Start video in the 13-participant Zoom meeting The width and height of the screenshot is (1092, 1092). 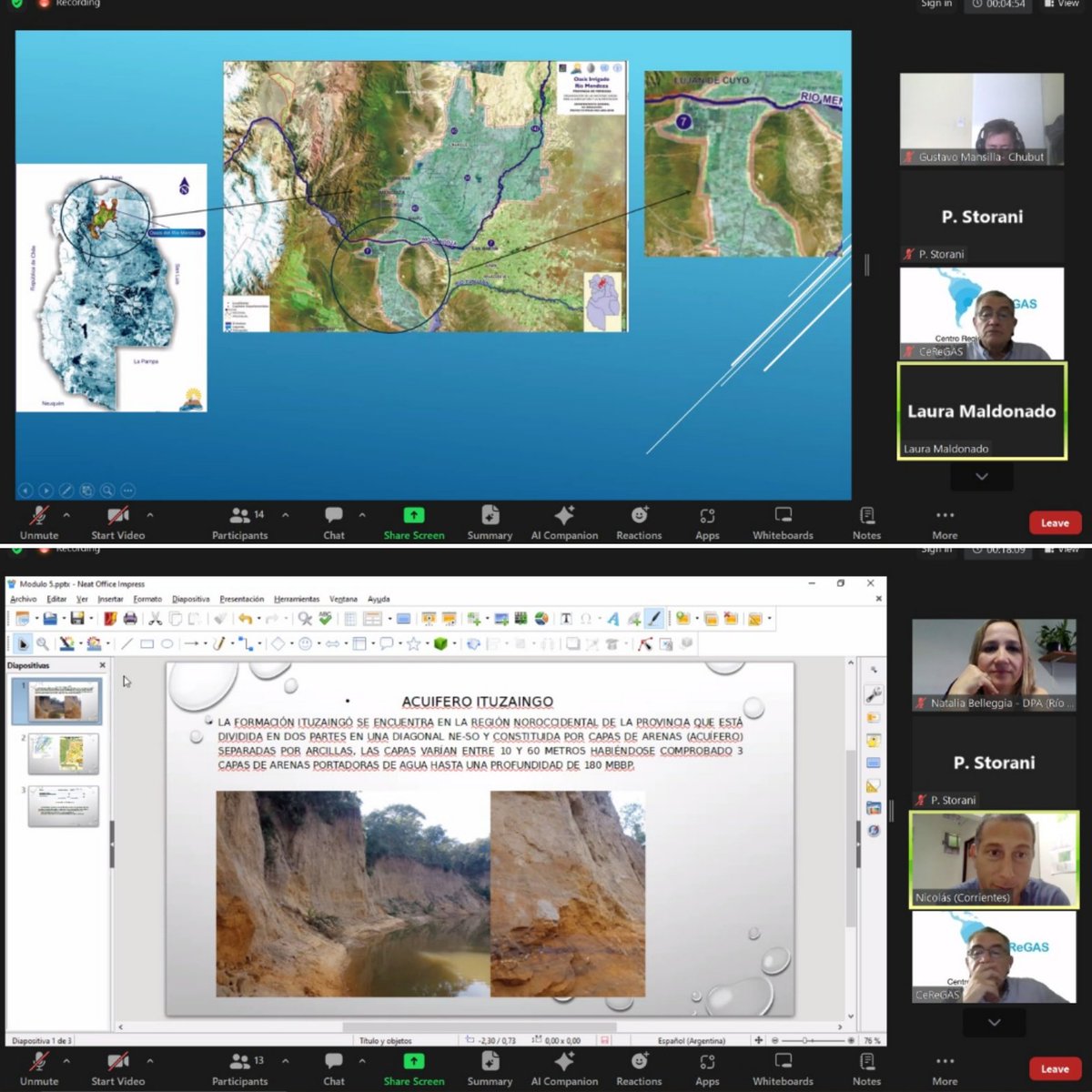click(117, 1068)
